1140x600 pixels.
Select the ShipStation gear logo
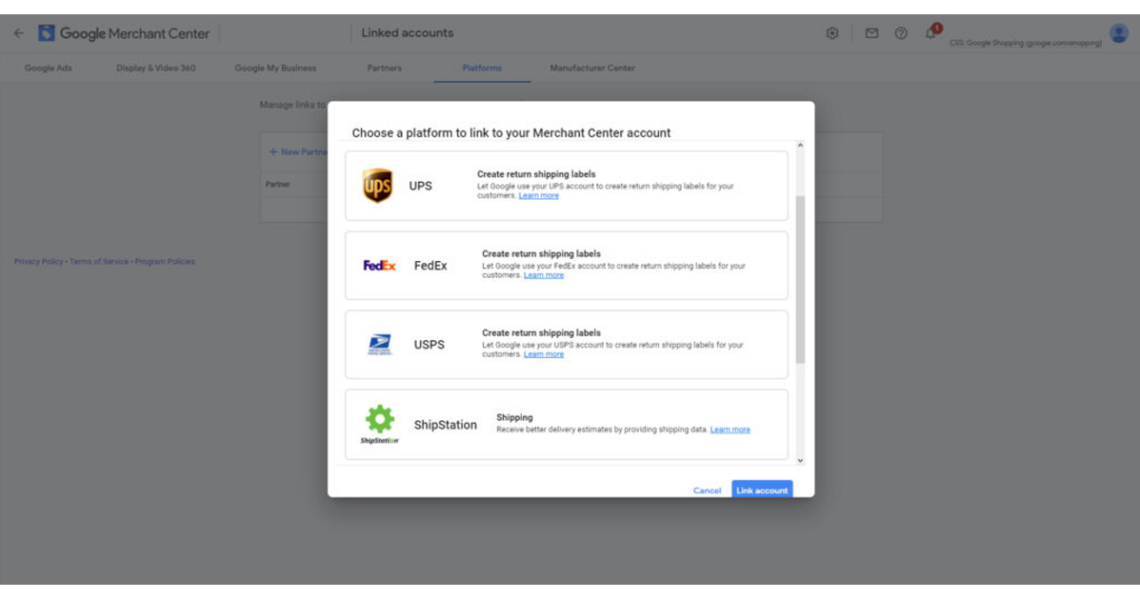coord(378,418)
